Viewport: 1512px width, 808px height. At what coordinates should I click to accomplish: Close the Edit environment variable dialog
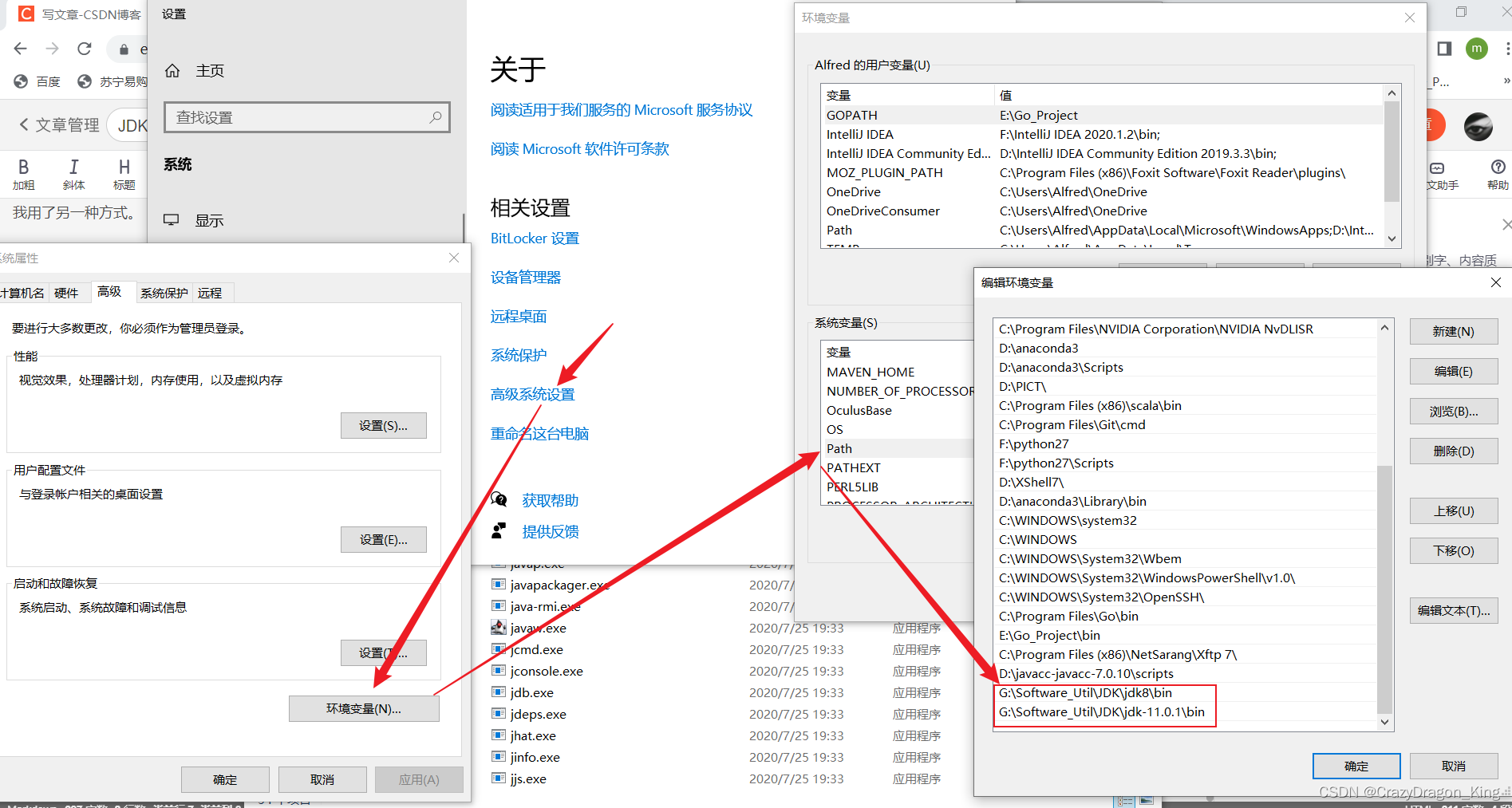tap(1496, 282)
